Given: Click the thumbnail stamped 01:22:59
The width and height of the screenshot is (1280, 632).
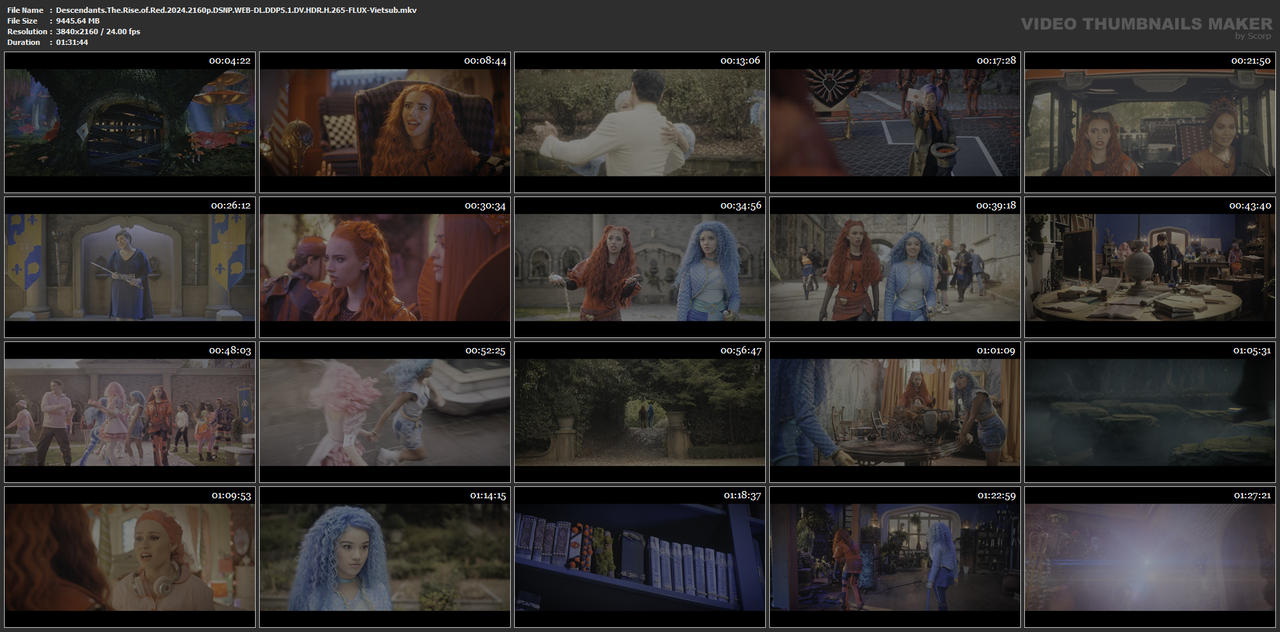Looking at the screenshot, I should point(895,557).
